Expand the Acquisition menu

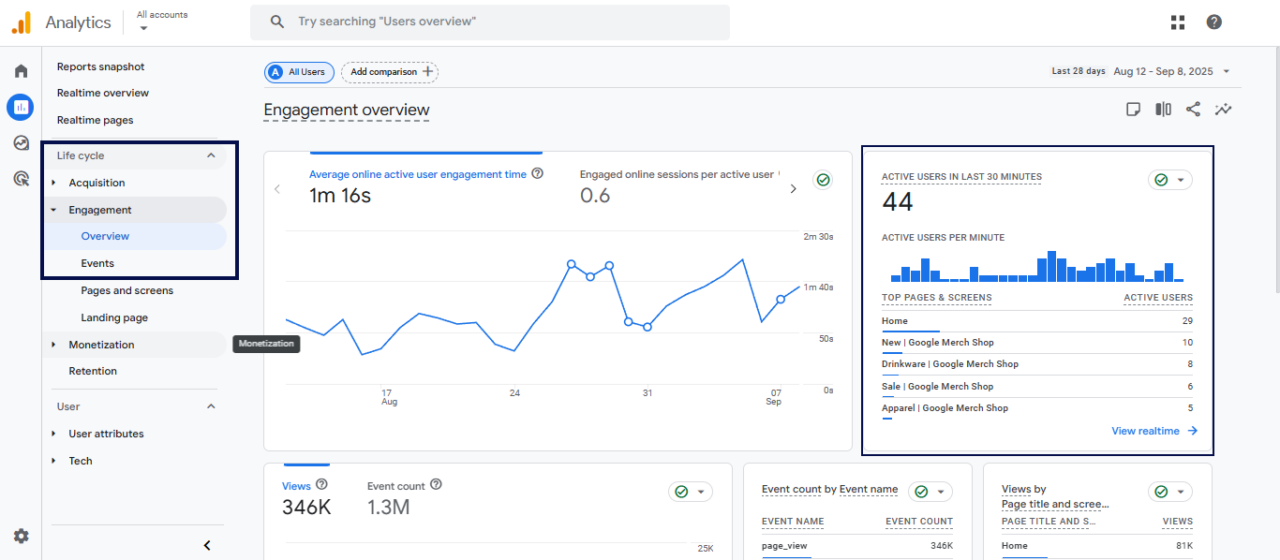pos(54,183)
